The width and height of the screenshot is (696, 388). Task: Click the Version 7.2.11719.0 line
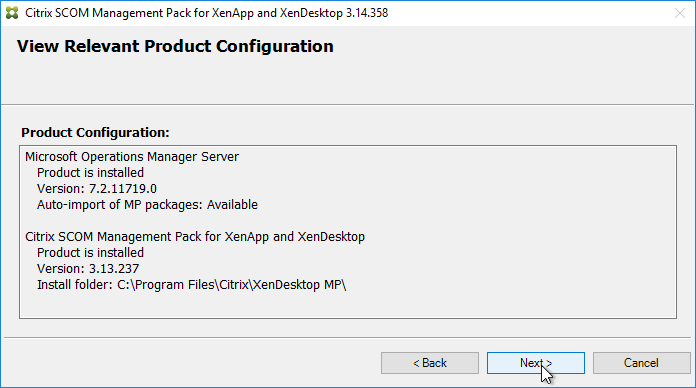click(x=97, y=189)
